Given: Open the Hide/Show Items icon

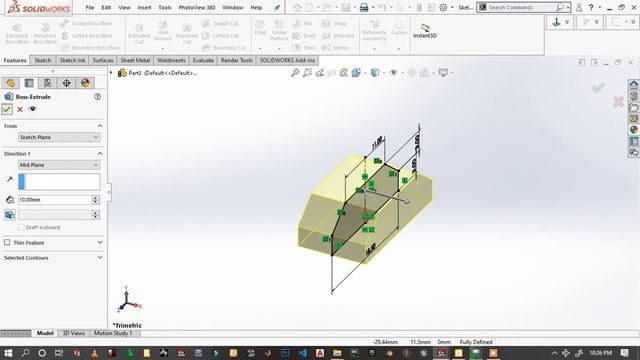Looking at the screenshot, I should (393, 73).
